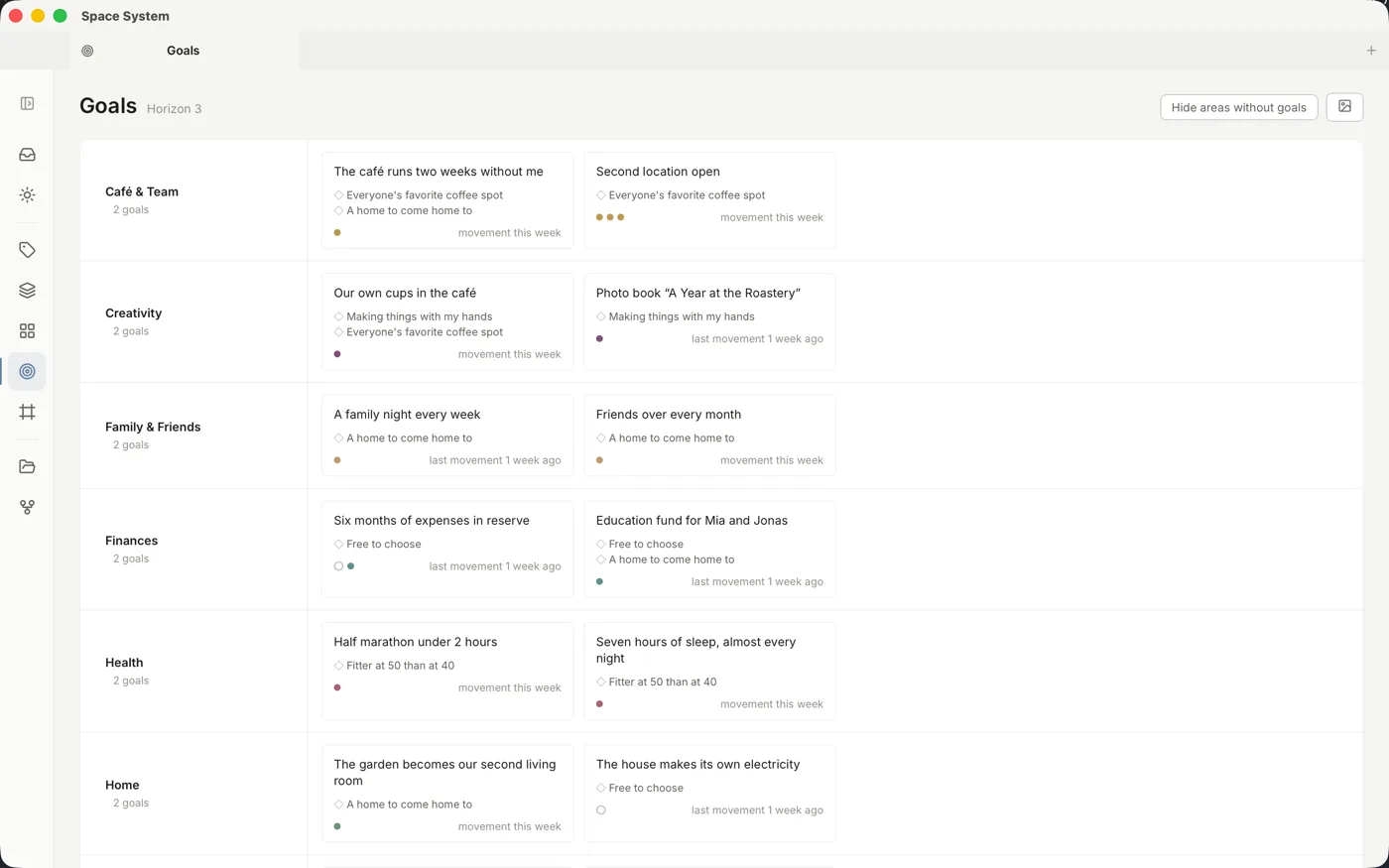Viewport: 1389px width, 868px height.
Task: Click the three amber dots on Second location open
Action: coord(610,217)
